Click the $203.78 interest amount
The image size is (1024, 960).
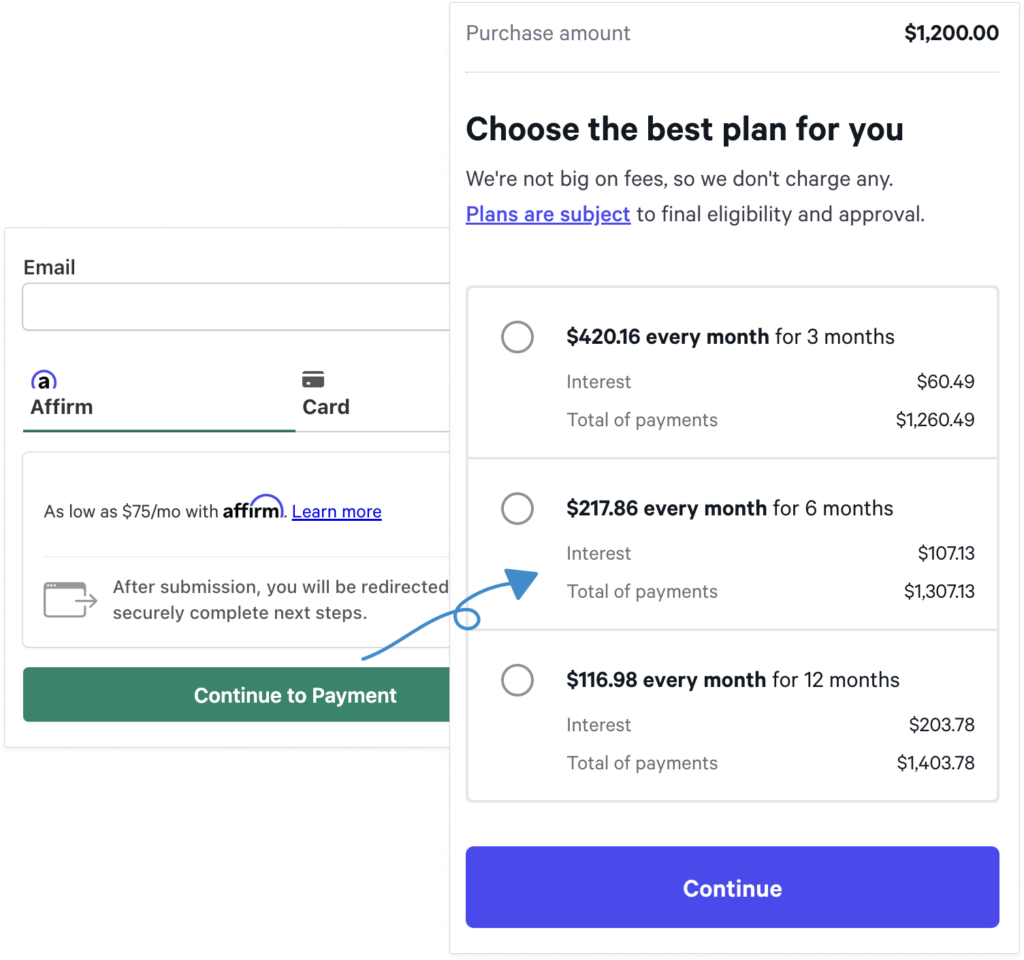point(941,725)
